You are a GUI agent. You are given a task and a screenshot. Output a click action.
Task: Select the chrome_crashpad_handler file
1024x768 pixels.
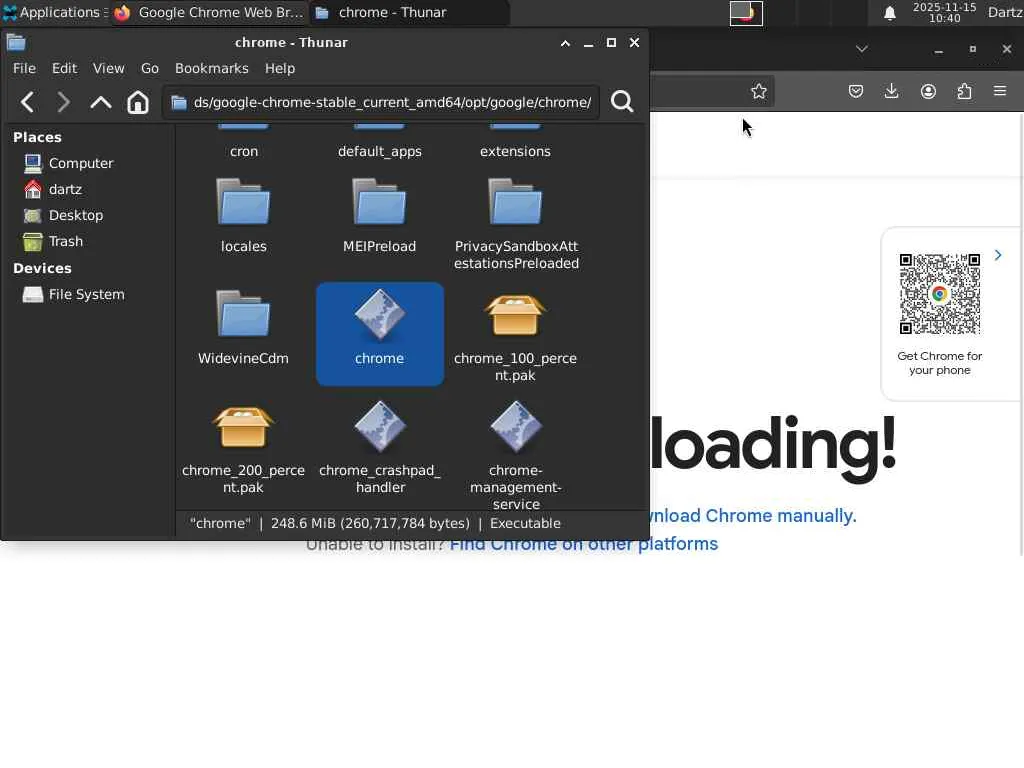click(380, 449)
